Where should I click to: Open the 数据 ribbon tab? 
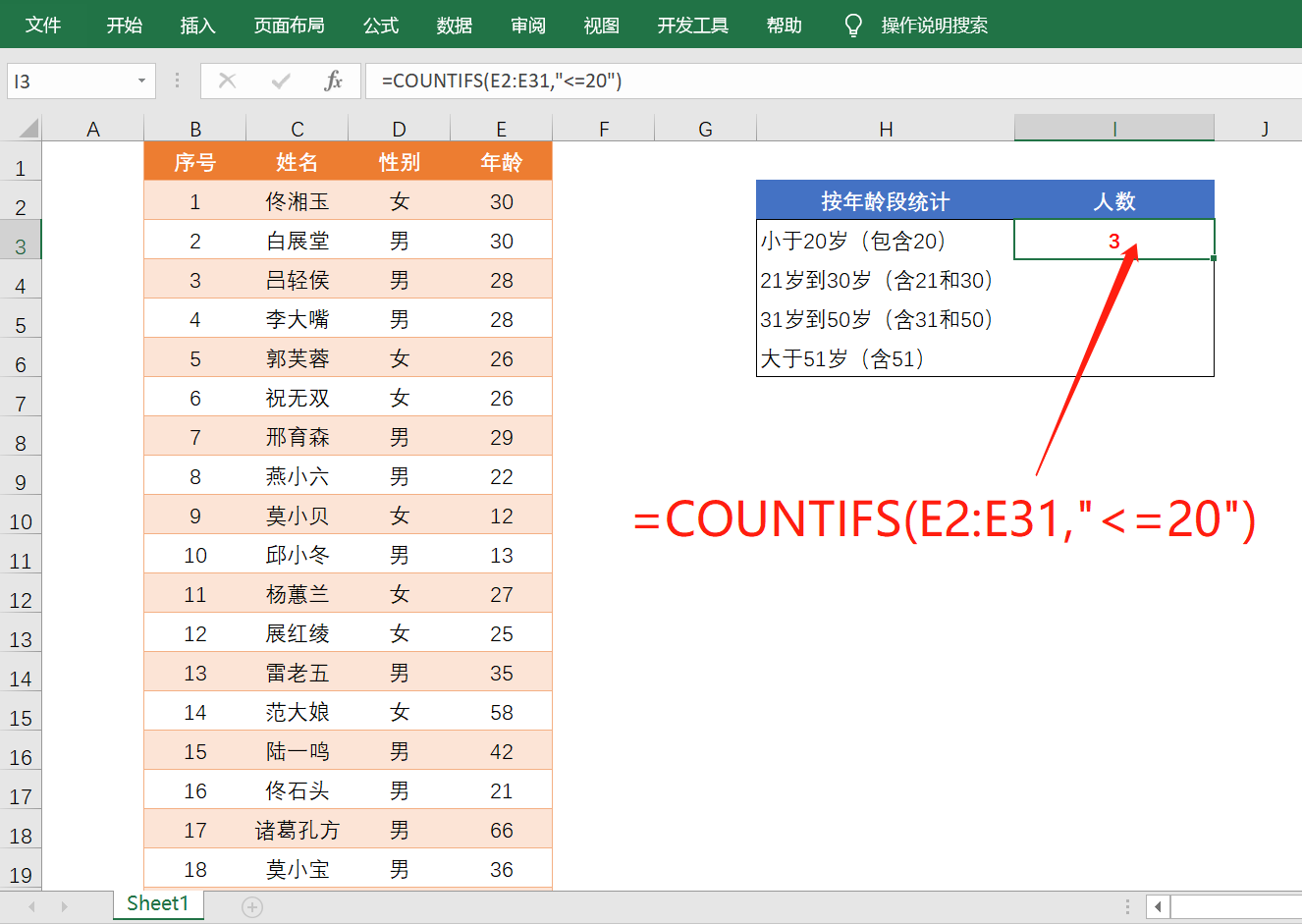point(455,26)
